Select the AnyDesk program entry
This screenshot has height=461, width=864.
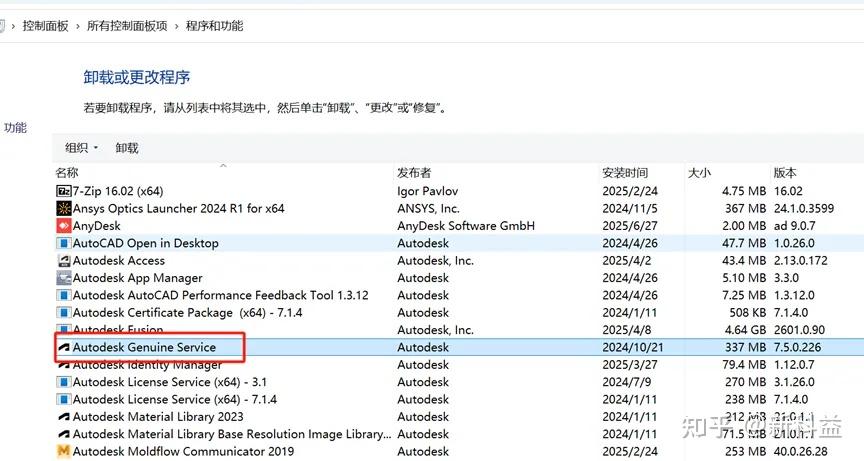96,226
